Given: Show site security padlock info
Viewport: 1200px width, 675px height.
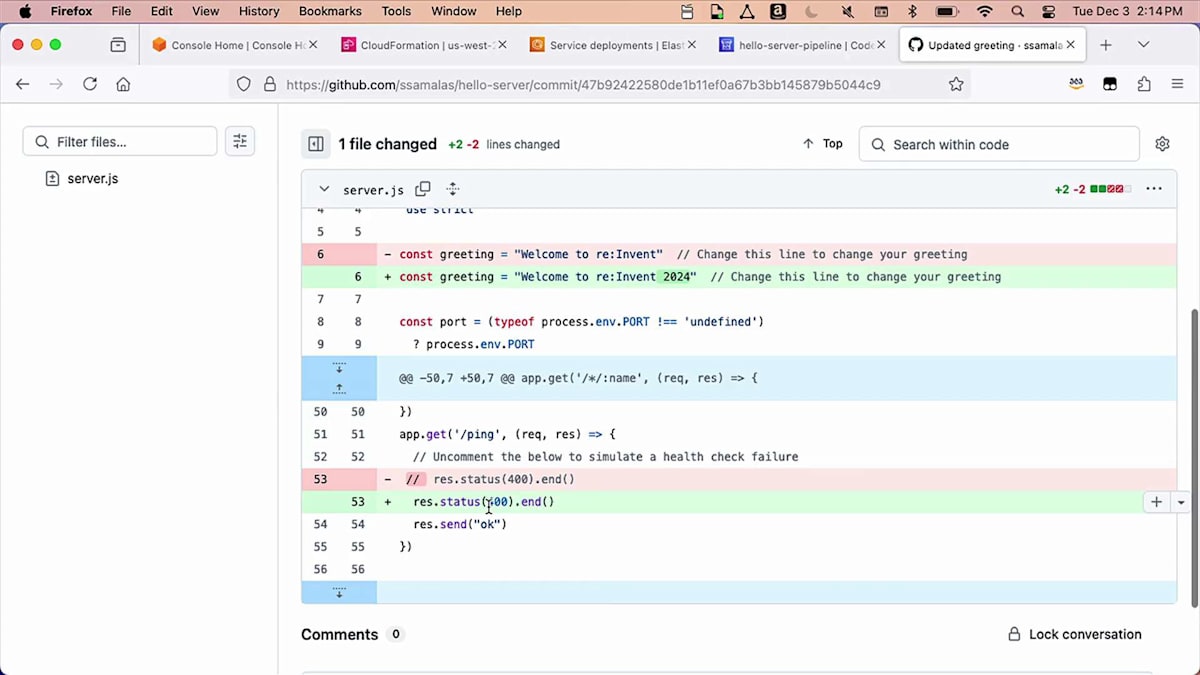Looking at the screenshot, I should pyautogui.click(x=269, y=85).
